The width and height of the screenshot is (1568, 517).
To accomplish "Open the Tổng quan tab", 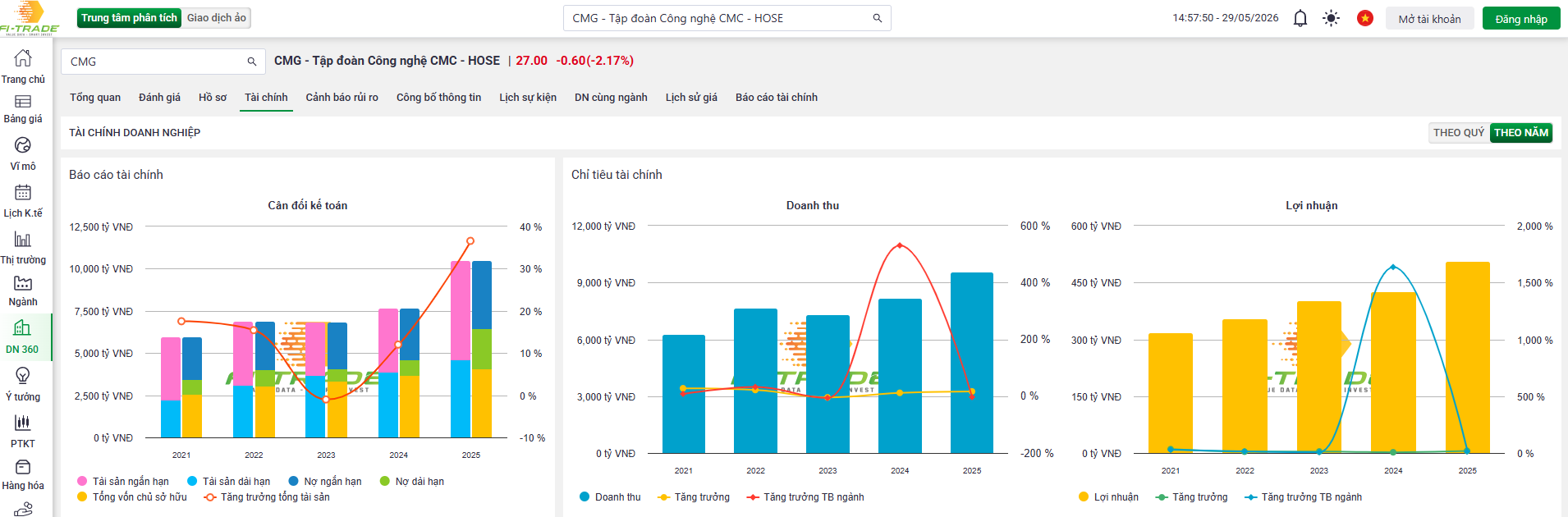I will coord(95,98).
